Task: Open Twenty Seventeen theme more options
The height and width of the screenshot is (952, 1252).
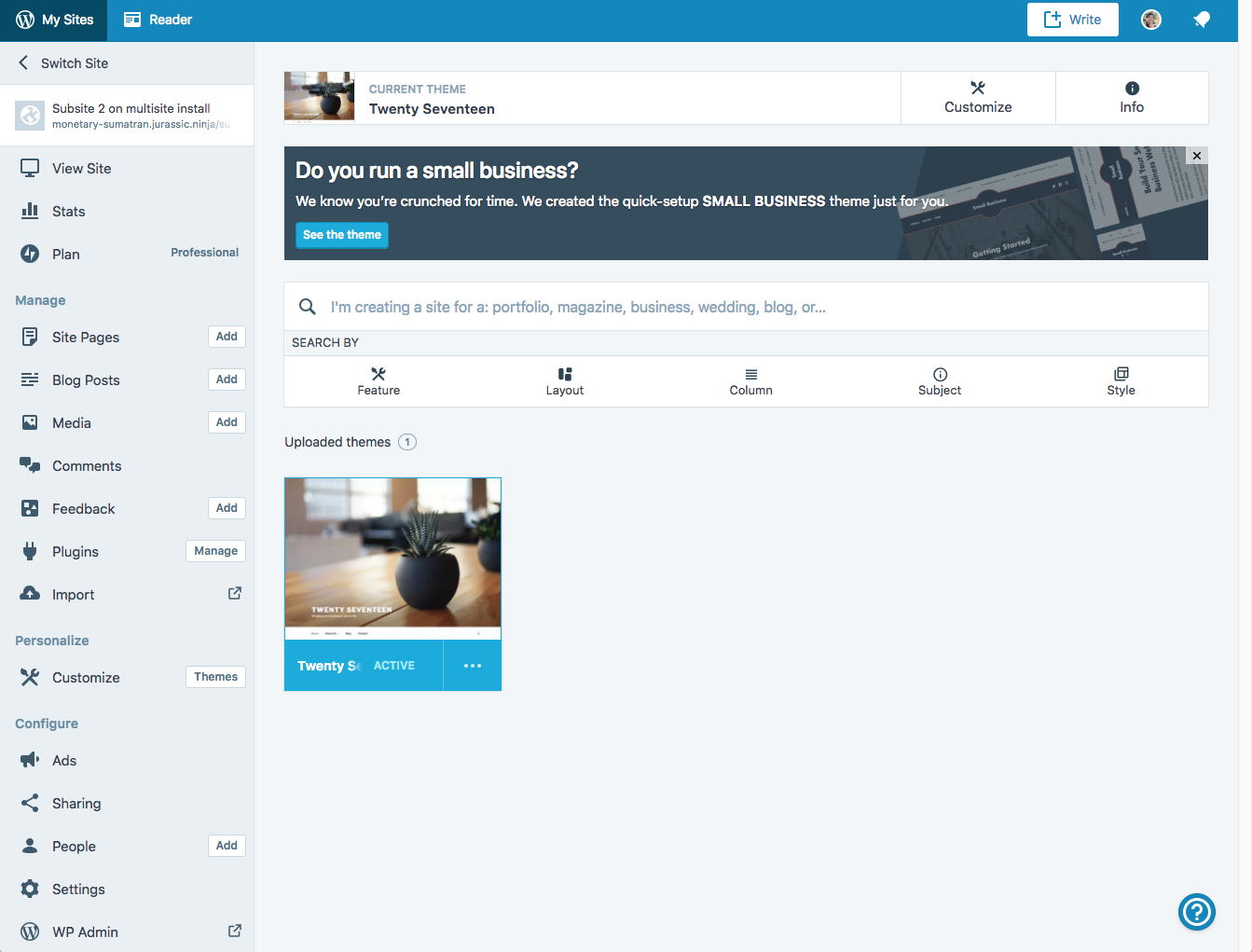Action: coord(473,666)
